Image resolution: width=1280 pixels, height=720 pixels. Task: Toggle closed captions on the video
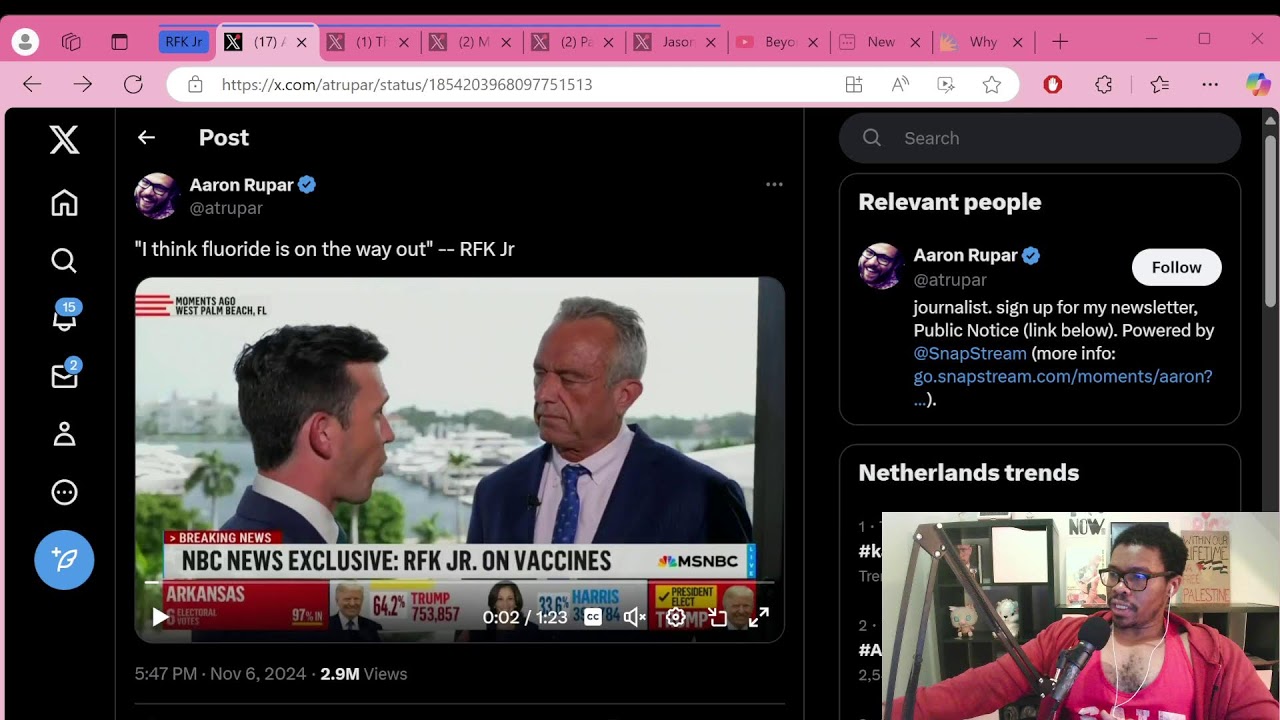pyautogui.click(x=593, y=617)
